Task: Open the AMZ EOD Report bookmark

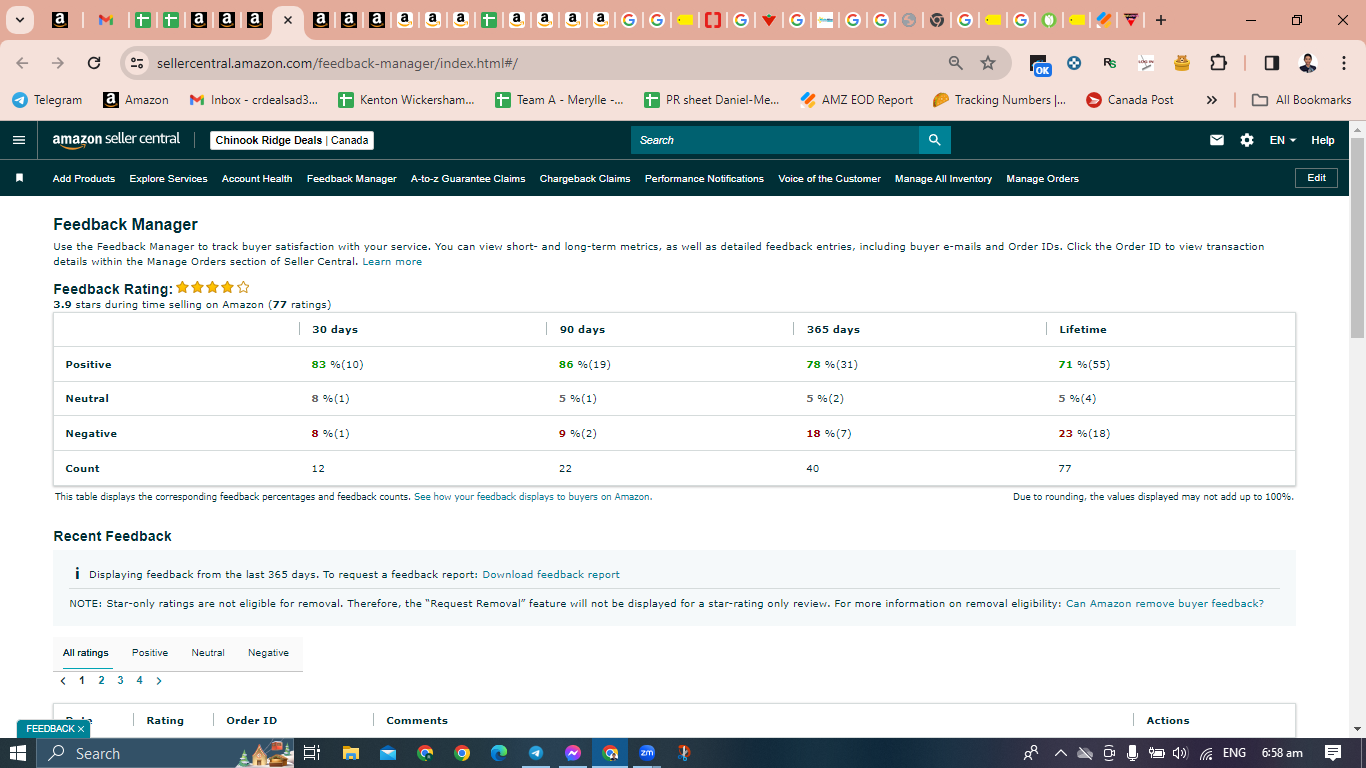Action: (857, 100)
